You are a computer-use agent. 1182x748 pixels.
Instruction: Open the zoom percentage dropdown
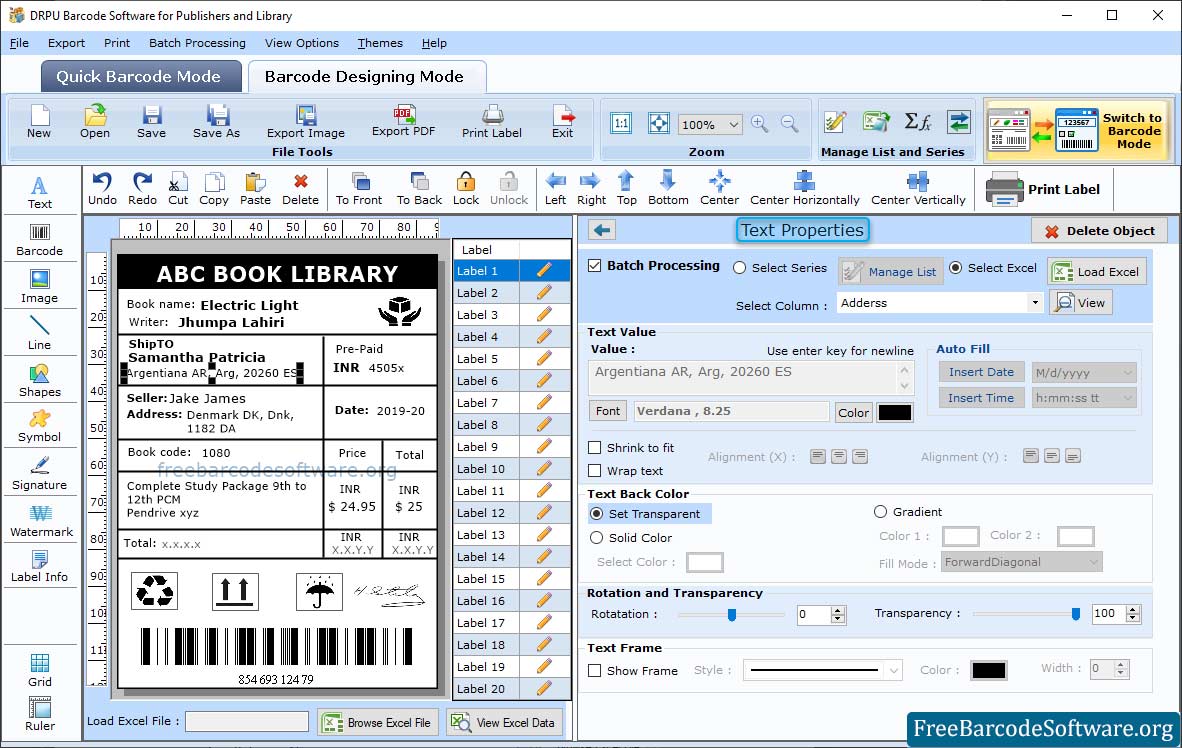733,124
